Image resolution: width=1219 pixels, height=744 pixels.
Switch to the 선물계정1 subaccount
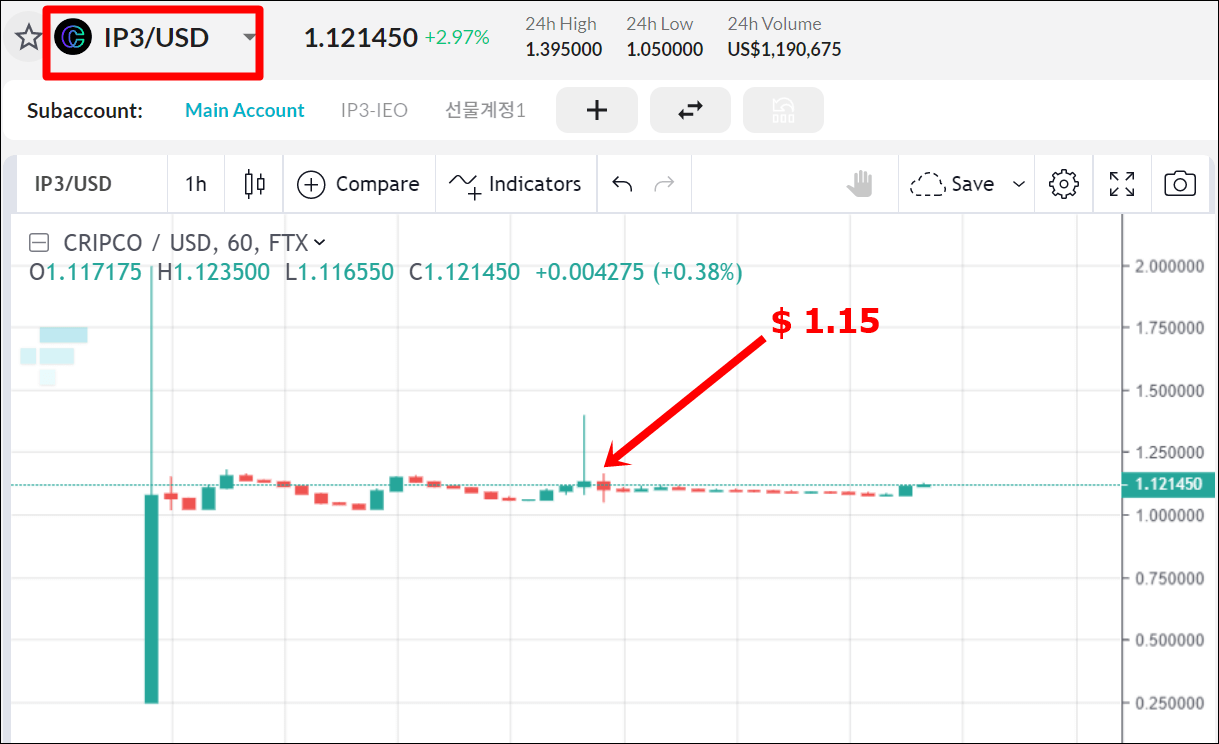(x=485, y=110)
